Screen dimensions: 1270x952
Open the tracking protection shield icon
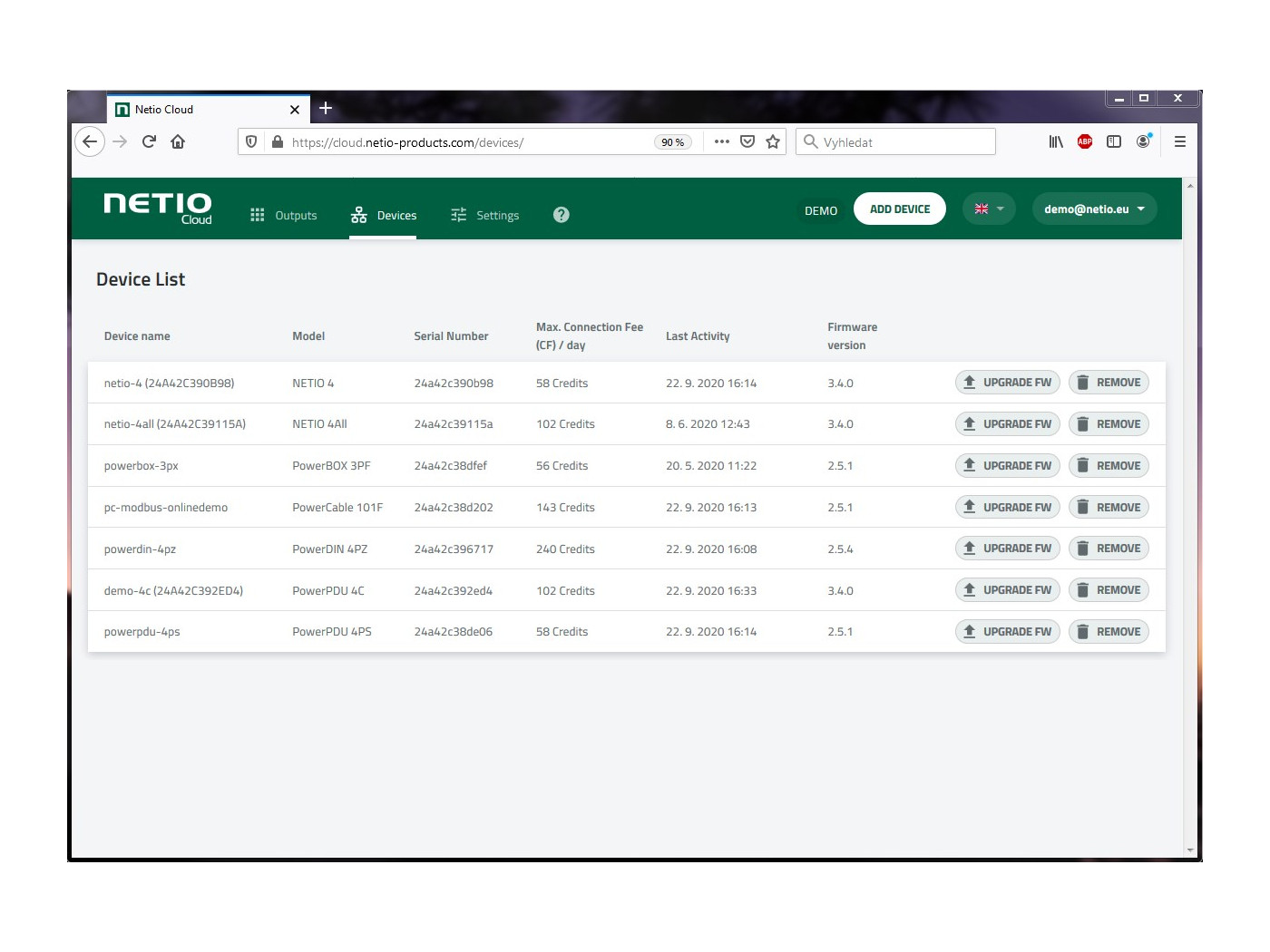click(252, 141)
